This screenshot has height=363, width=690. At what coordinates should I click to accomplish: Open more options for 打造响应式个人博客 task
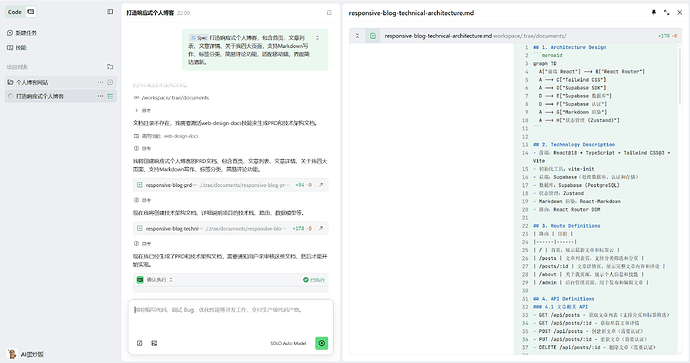[x=100, y=96]
